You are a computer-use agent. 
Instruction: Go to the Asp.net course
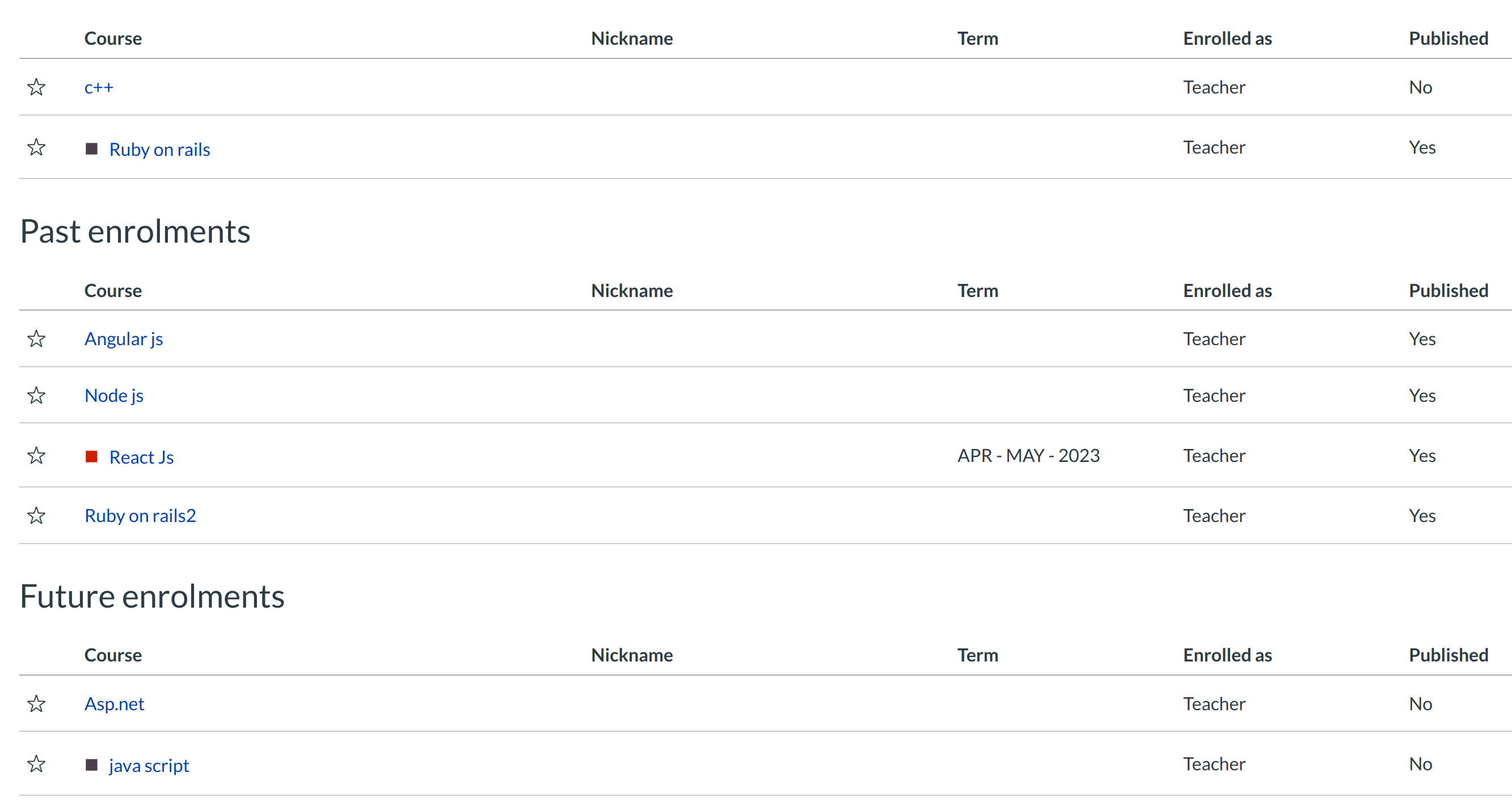point(114,704)
